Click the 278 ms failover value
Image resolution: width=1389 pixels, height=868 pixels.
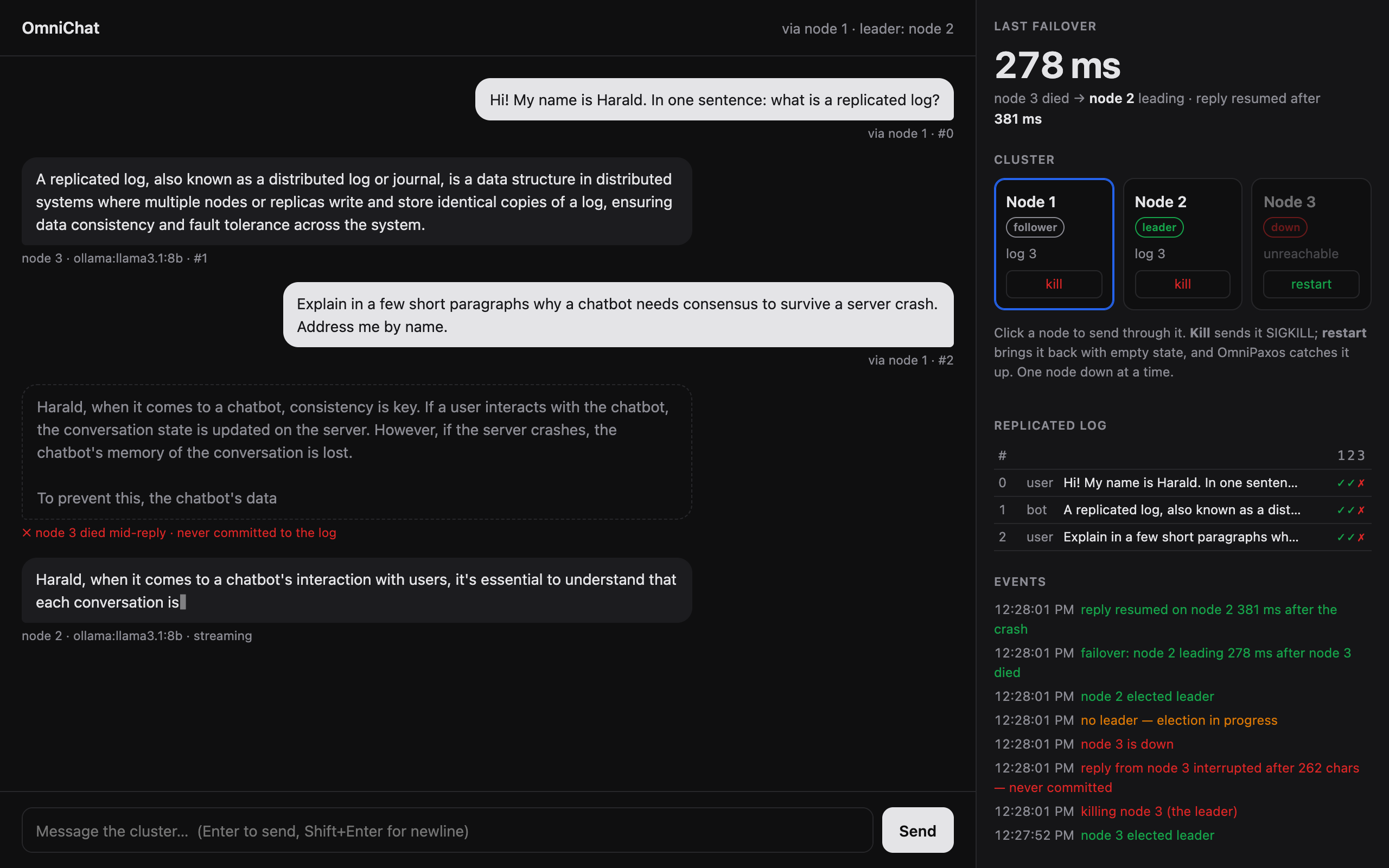[1057, 65]
